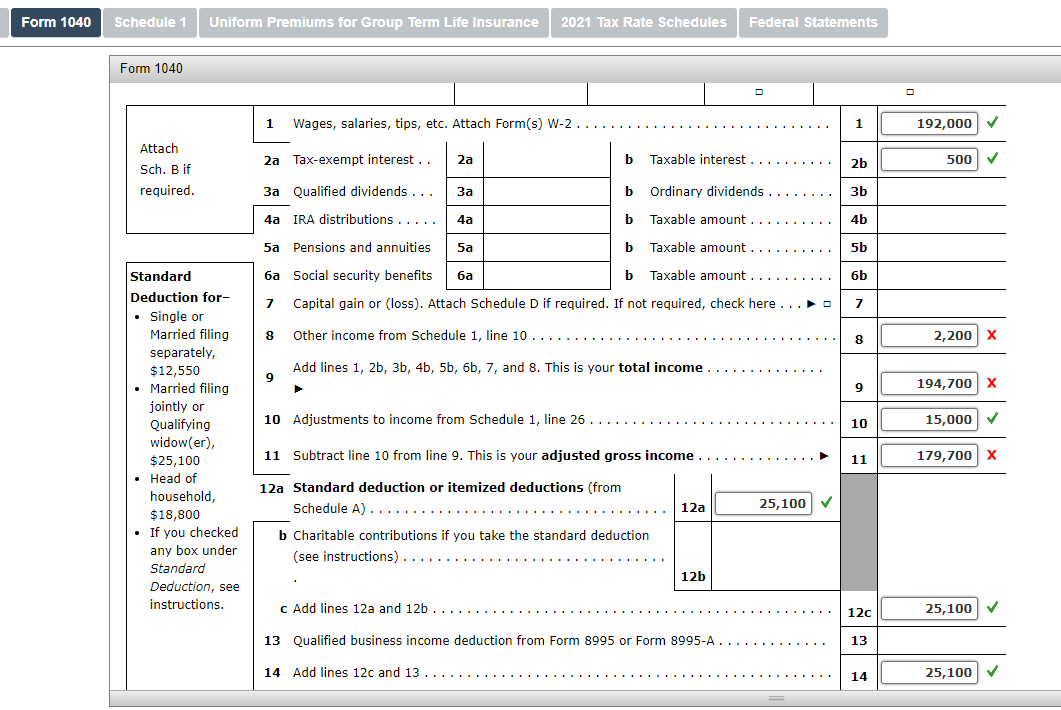
Task: Click red X beside line 8
Action: tap(992, 335)
